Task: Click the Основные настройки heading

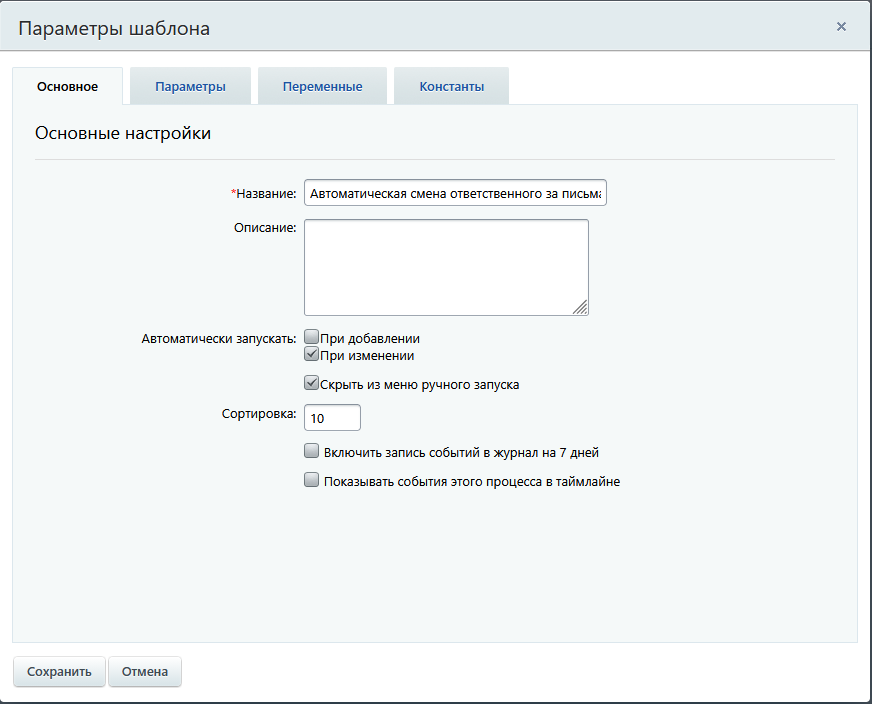Action: 123,134
